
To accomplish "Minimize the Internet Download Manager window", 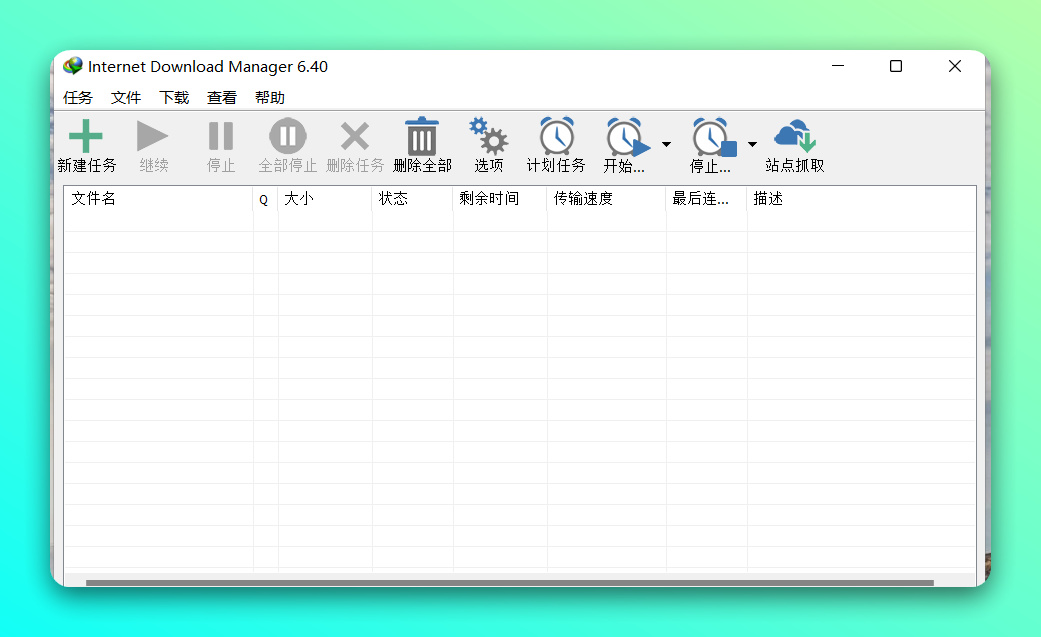I will (838, 66).
